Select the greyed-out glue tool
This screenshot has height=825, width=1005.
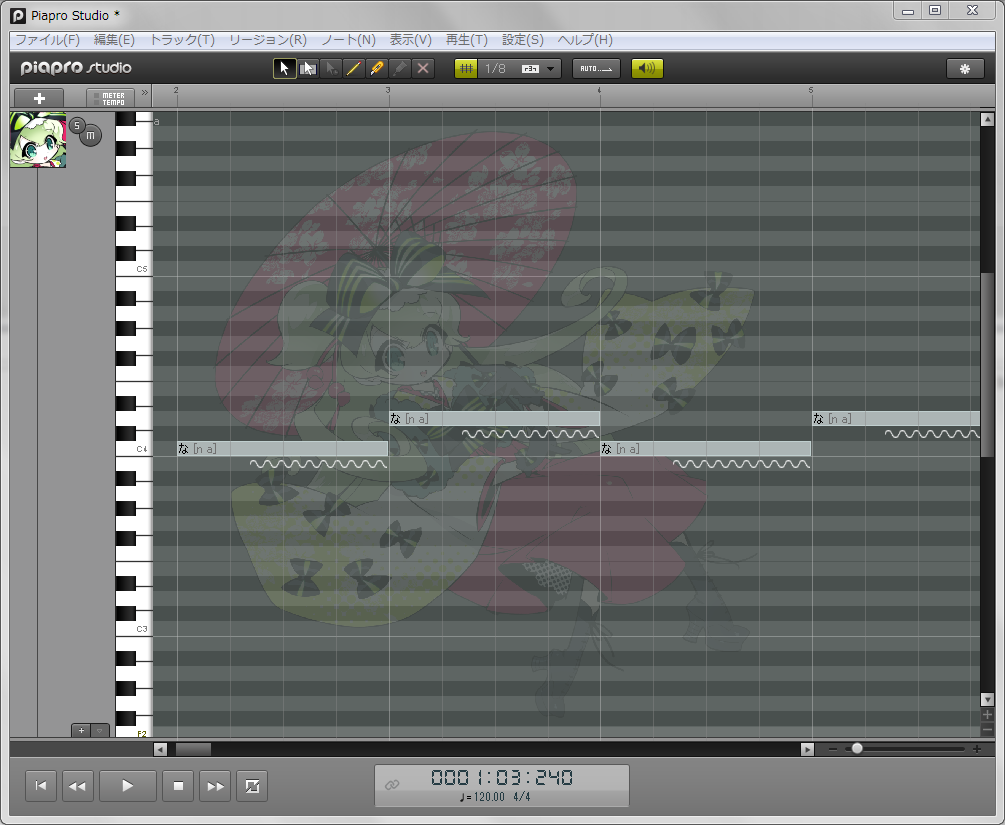point(399,69)
